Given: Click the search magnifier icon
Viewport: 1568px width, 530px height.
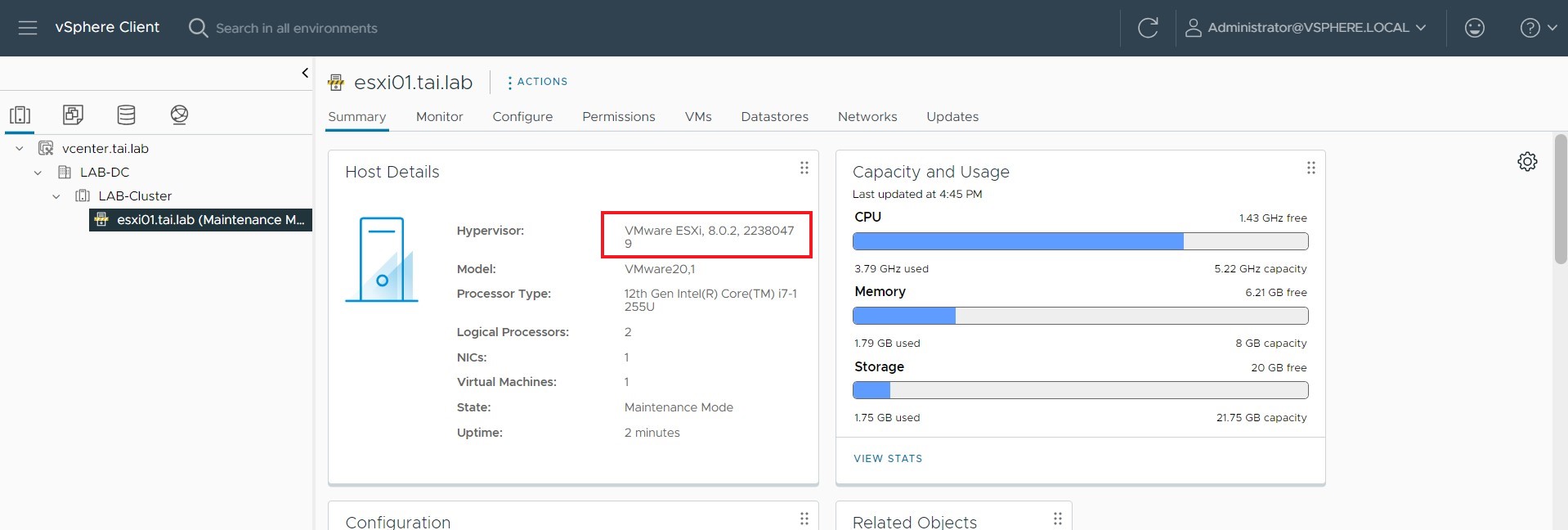Looking at the screenshot, I should coord(198,28).
